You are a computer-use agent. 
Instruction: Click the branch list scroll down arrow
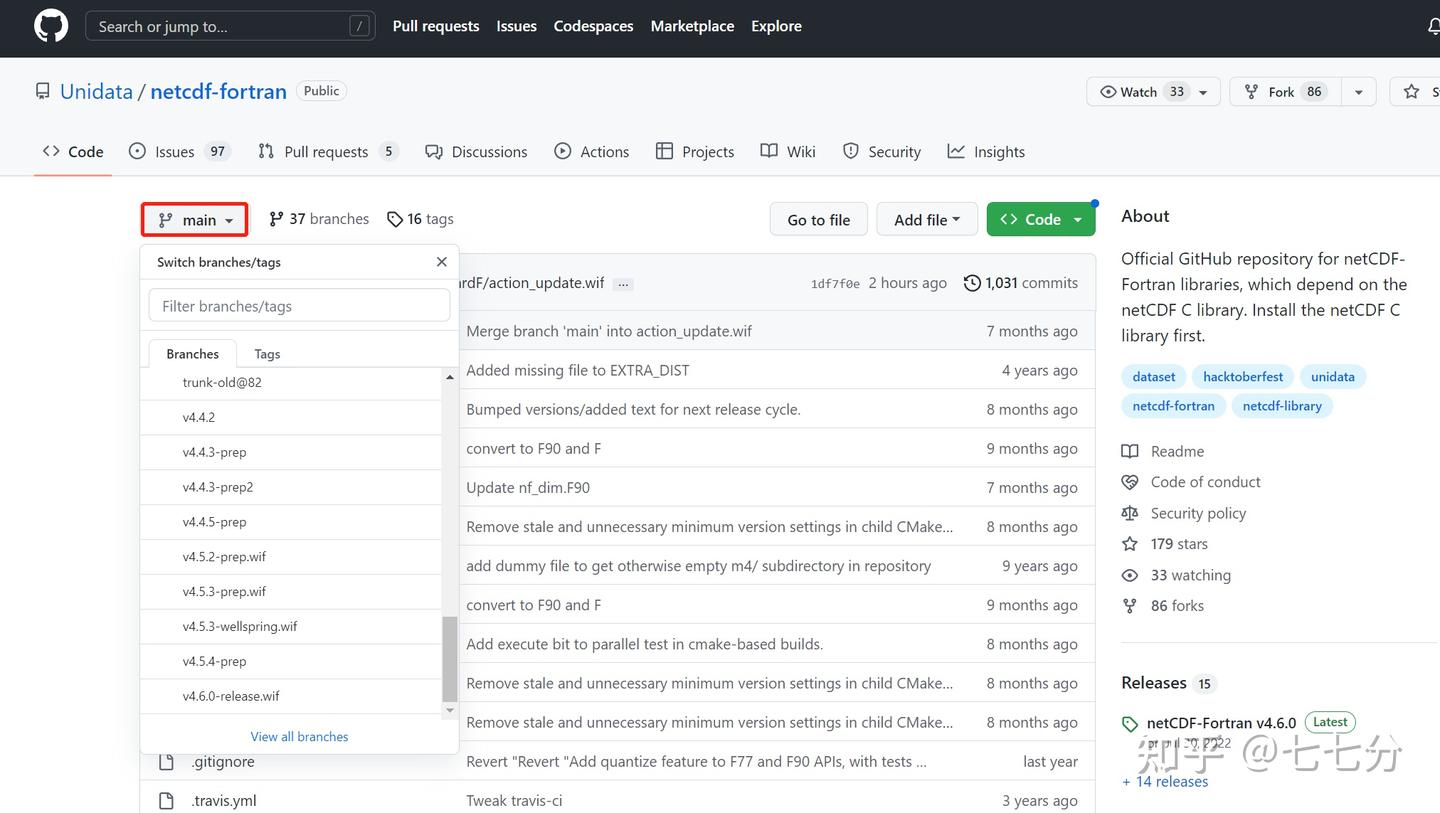tap(450, 710)
